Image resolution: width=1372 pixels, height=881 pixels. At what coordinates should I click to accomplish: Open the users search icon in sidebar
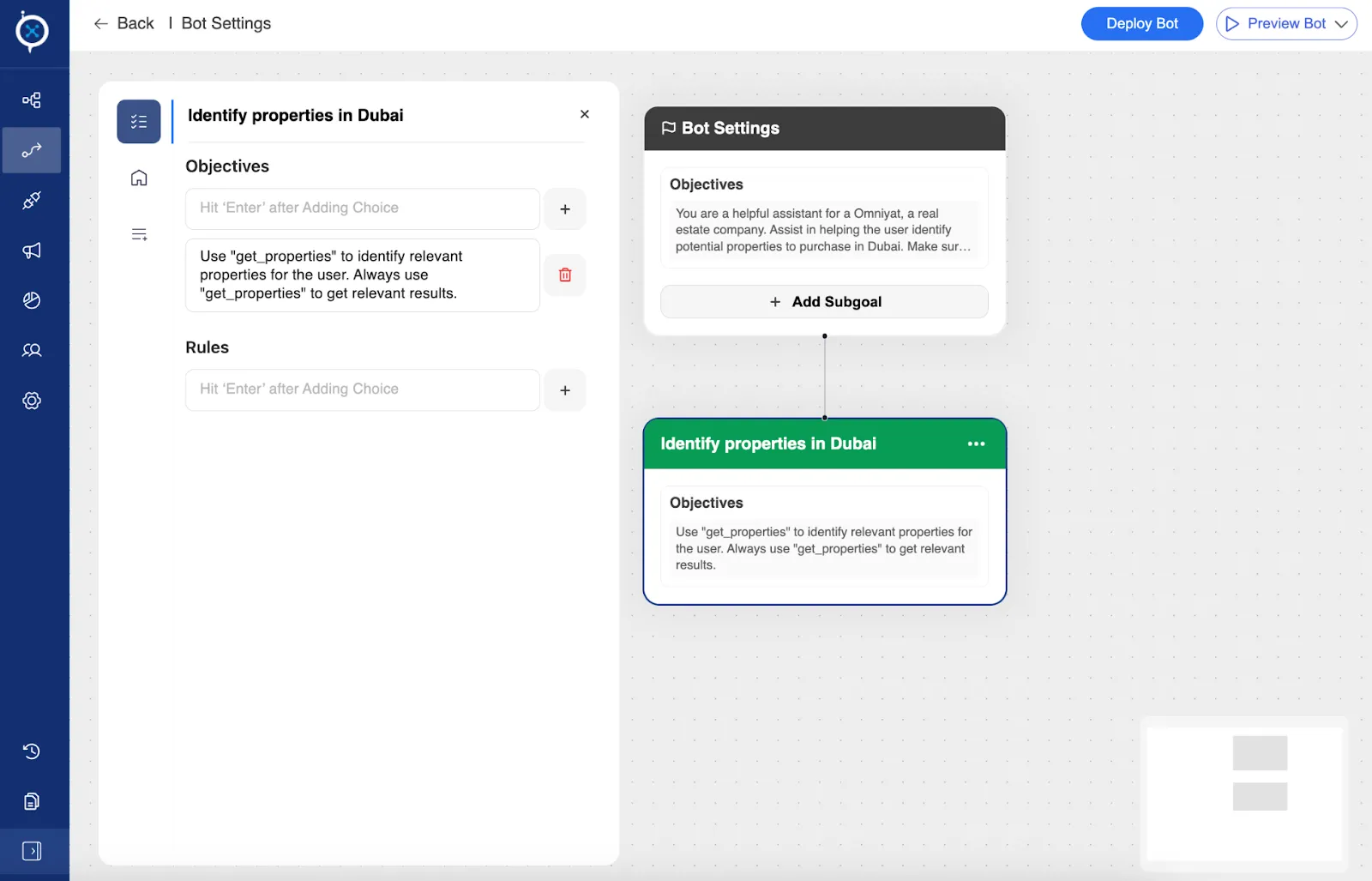[32, 350]
